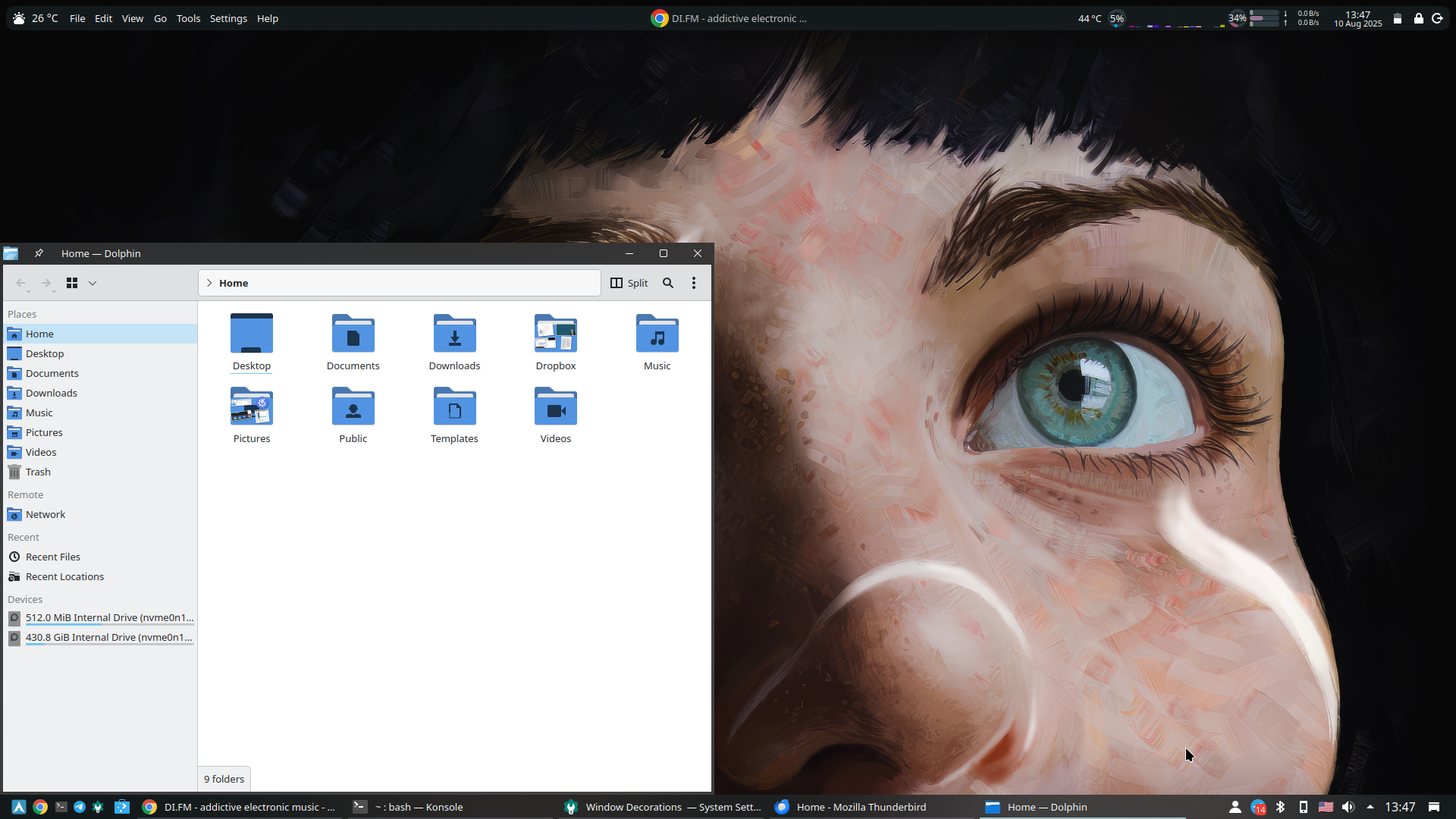Open Documents from Places sidebar
1456x819 pixels.
pyautogui.click(x=100, y=373)
